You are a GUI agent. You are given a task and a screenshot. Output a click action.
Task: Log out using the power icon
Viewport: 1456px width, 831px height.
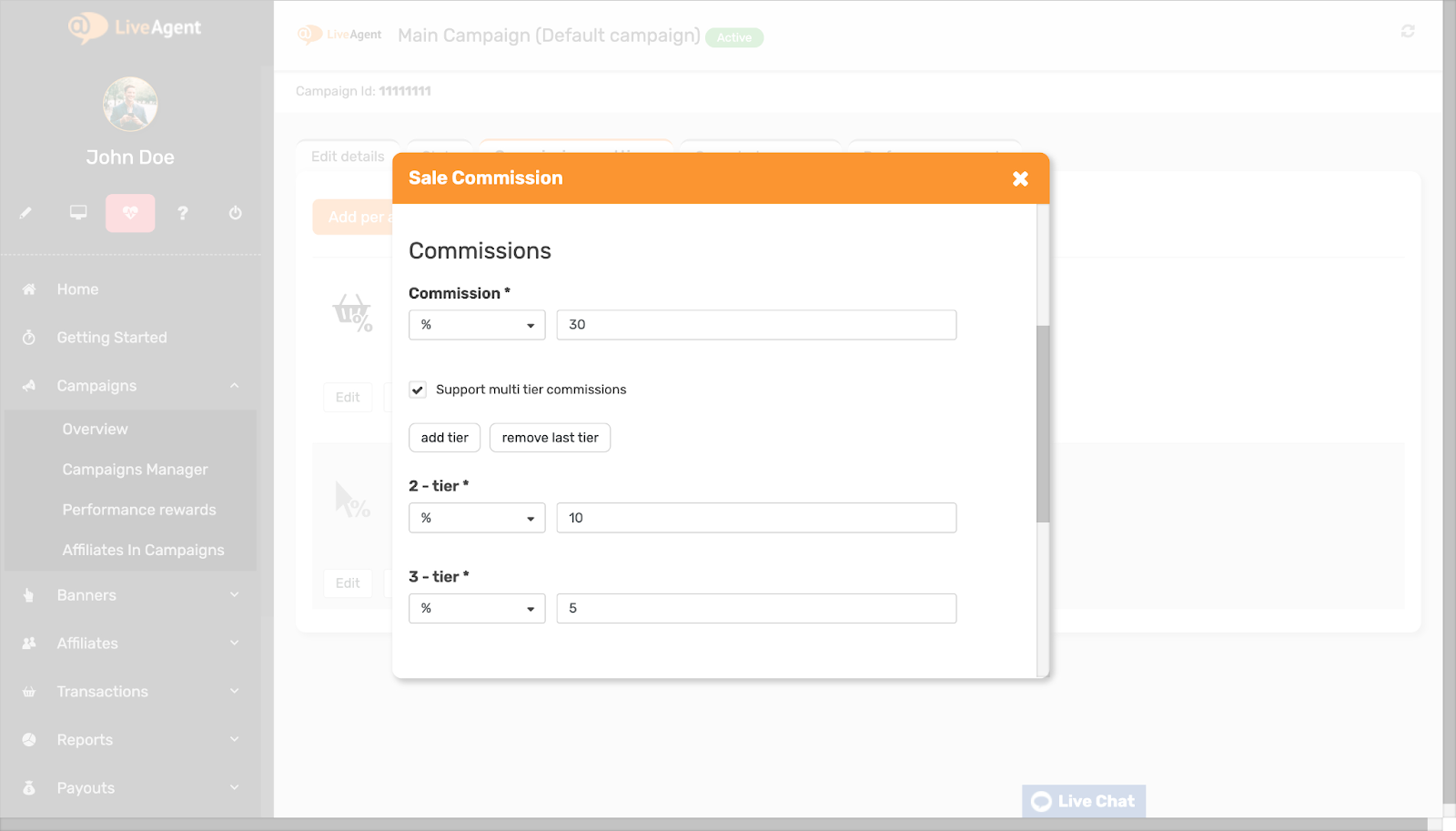(x=236, y=212)
